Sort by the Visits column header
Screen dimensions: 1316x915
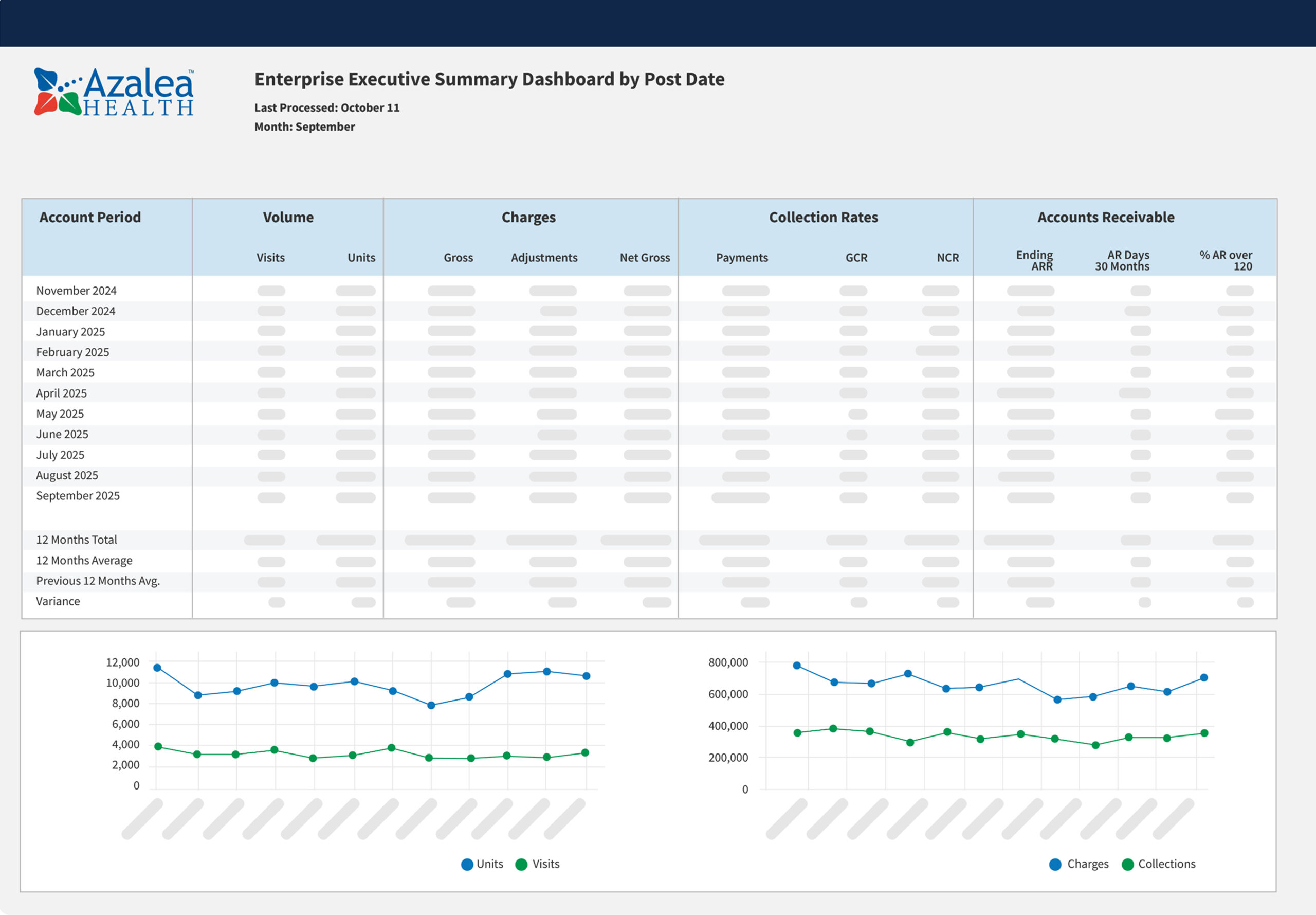270,258
